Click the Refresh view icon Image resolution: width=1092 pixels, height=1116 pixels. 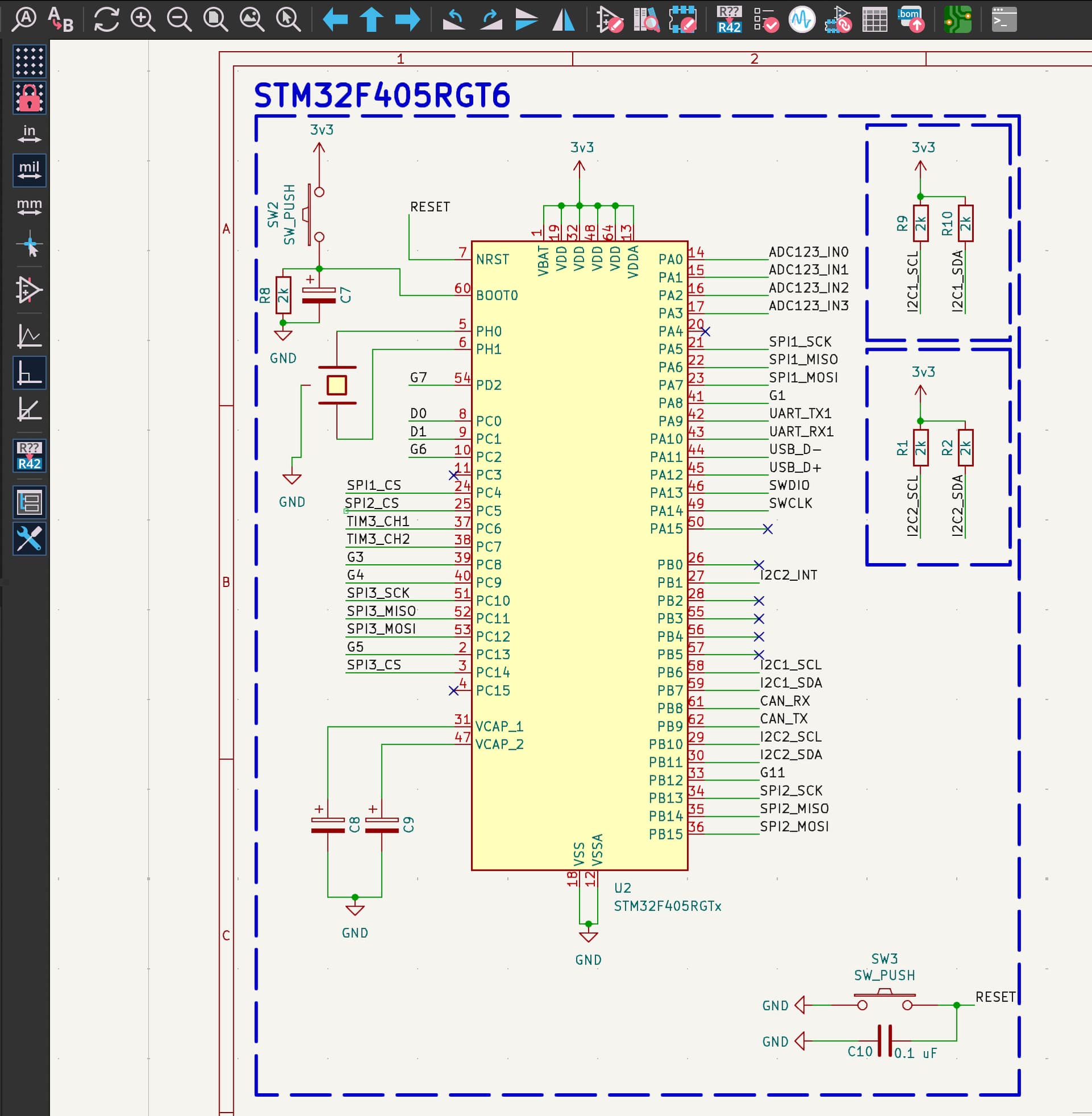(107, 19)
